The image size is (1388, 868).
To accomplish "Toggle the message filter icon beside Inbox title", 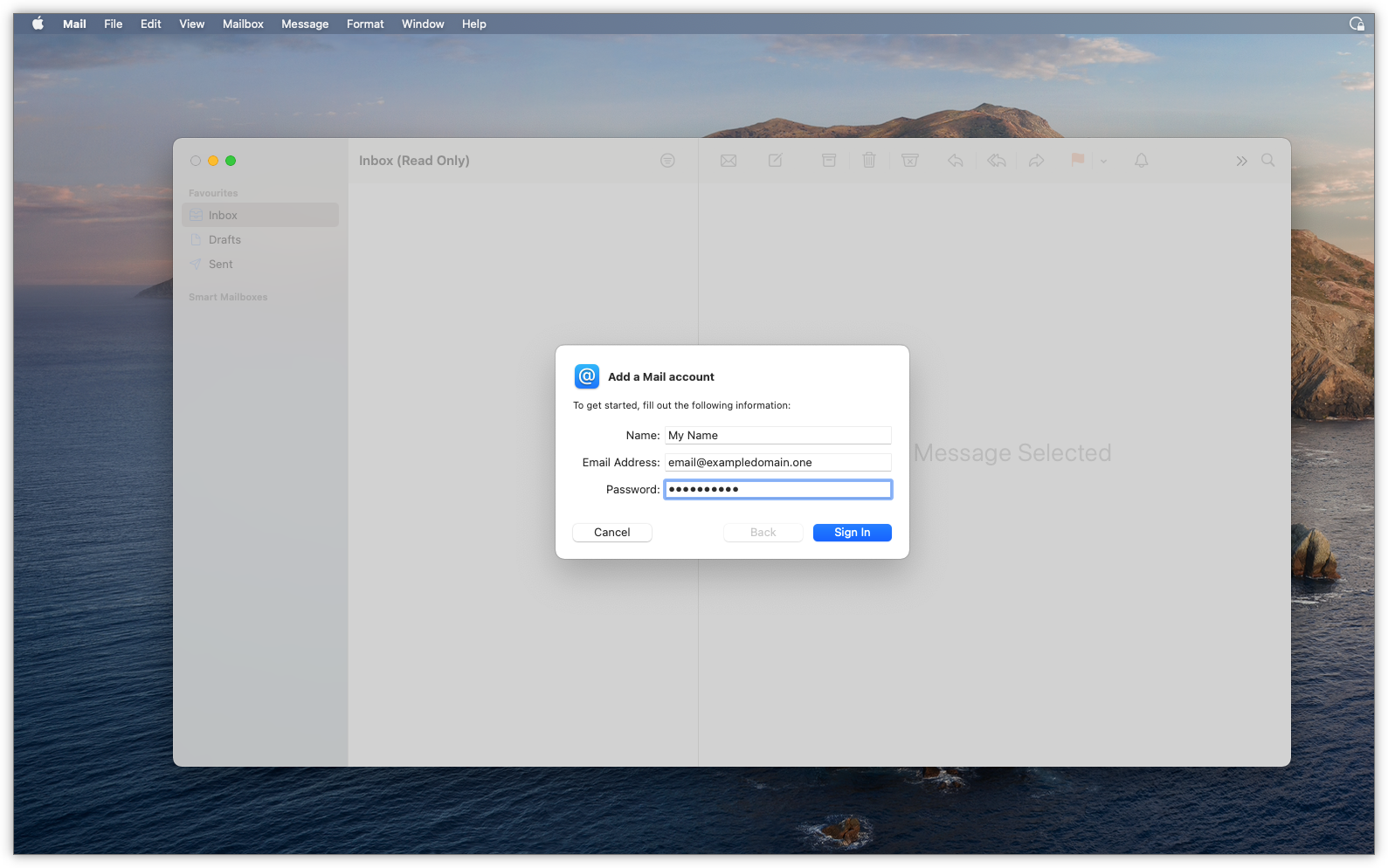I will click(x=667, y=161).
